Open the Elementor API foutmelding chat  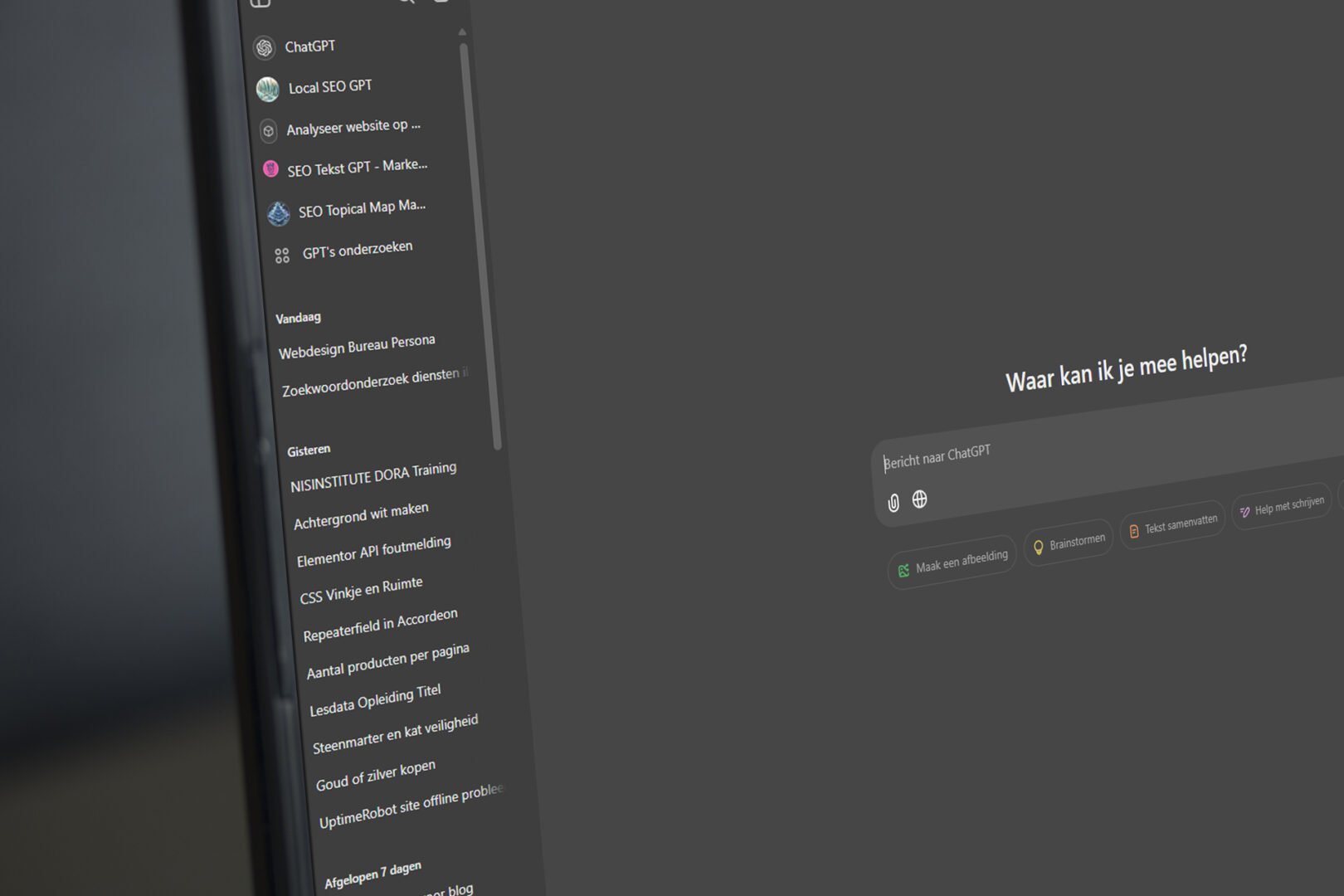click(374, 552)
